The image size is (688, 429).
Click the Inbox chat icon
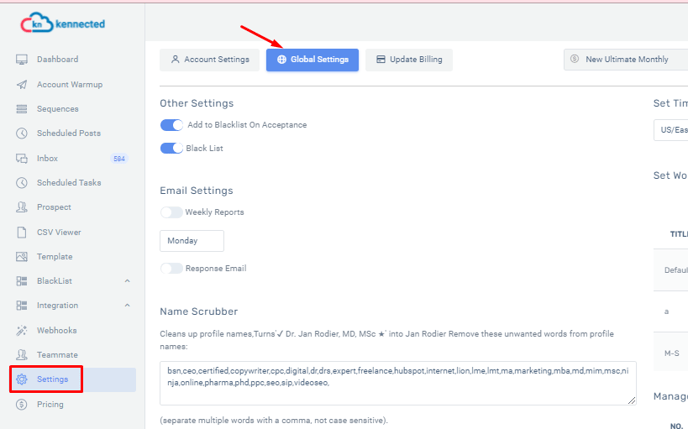click(22, 158)
